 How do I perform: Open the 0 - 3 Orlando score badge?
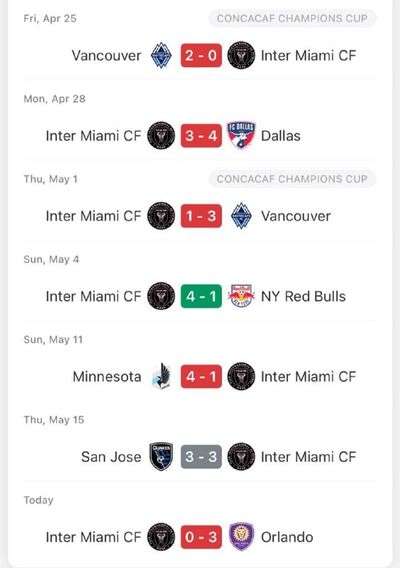click(x=201, y=537)
